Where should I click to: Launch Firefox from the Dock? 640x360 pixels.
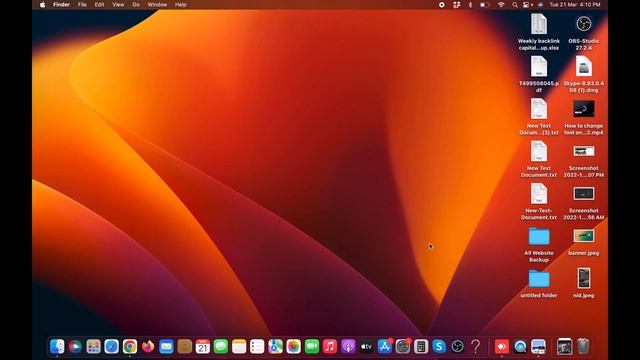(x=148, y=347)
